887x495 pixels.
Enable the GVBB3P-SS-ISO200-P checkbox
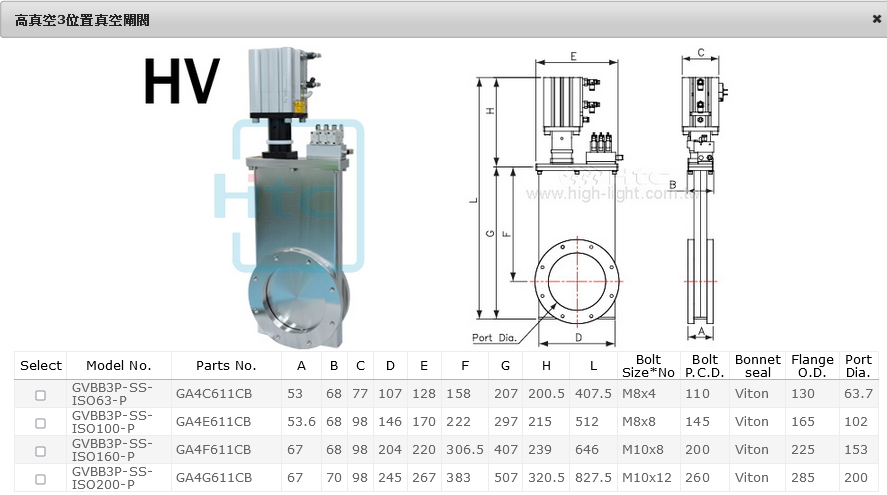click(41, 479)
